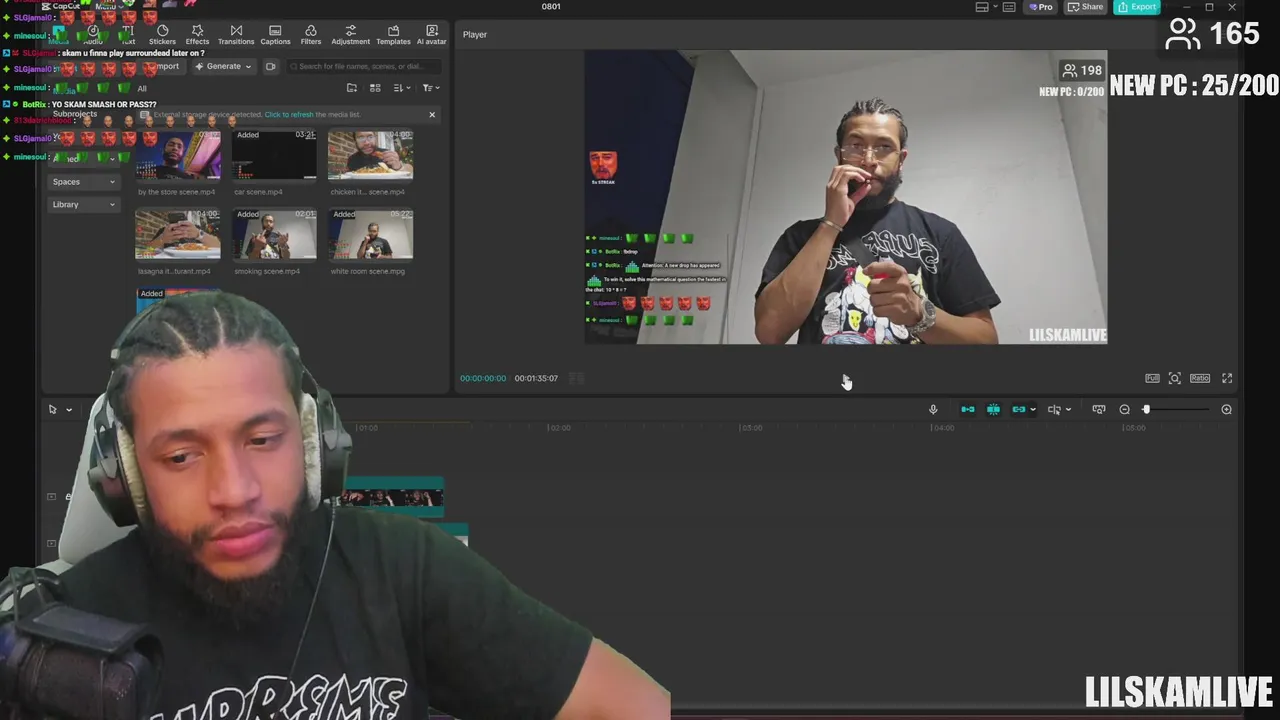Enter fullscreen preview in player
Image resolution: width=1280 pixels, height=720 pixels.
pos(1227,378)
